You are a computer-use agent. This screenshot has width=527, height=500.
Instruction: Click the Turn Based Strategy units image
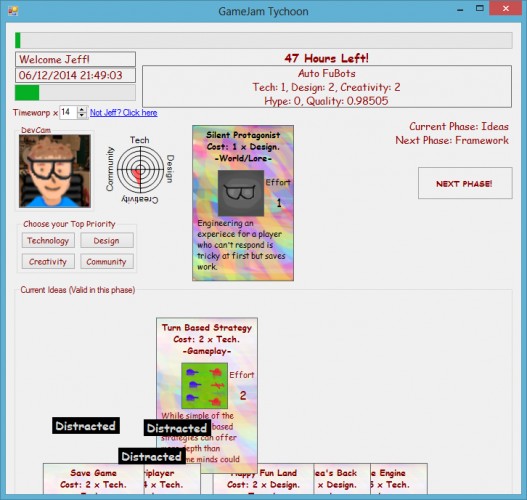[x=204, y=386]
